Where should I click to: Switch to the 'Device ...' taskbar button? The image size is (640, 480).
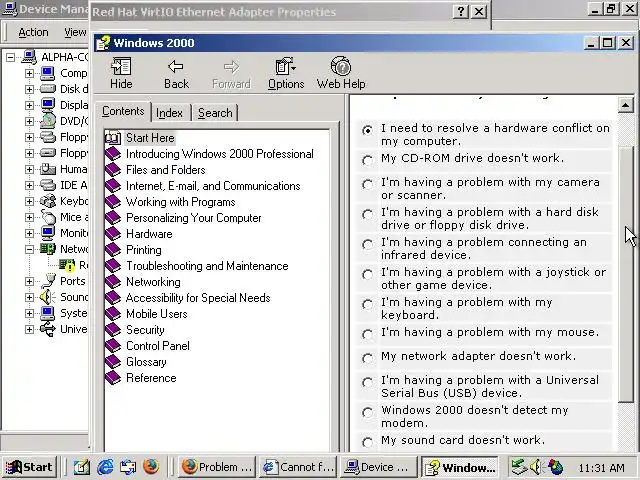click(x=379, y=467)
